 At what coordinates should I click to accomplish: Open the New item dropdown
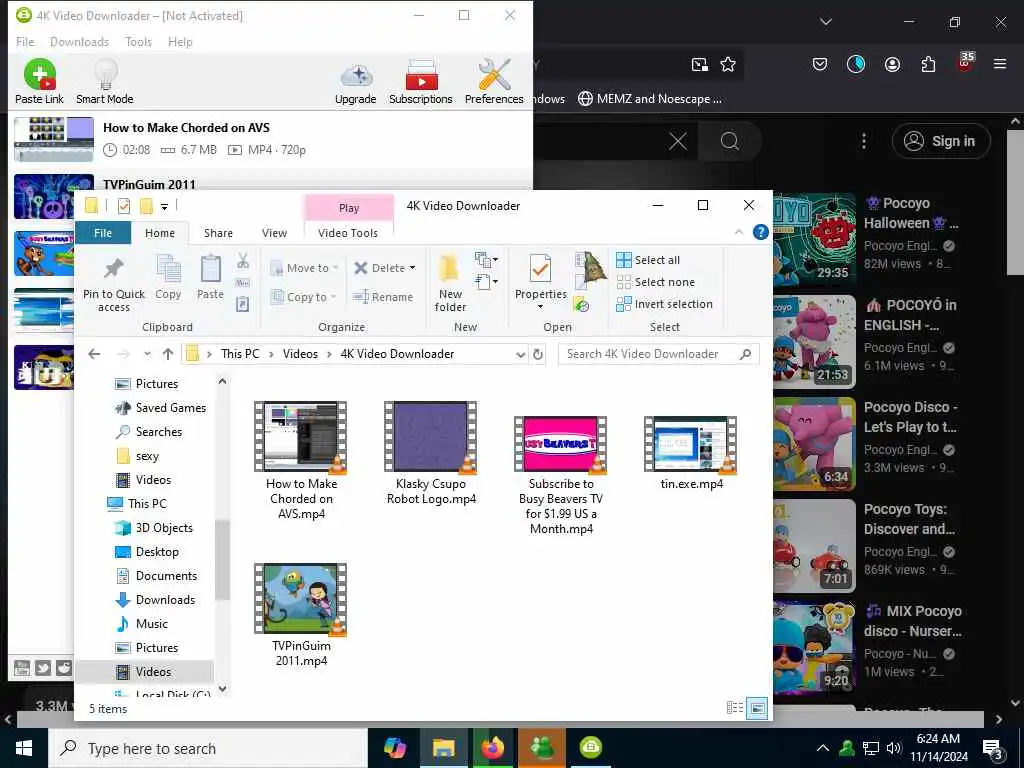(487, 261)
